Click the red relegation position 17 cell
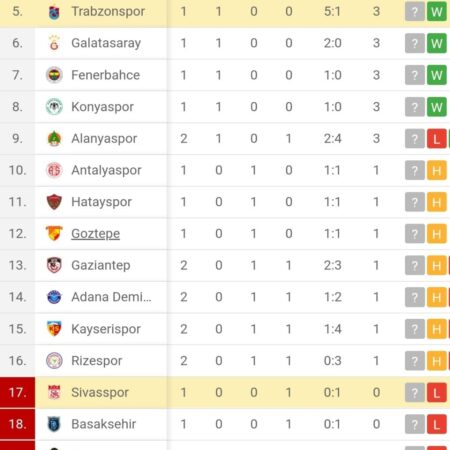The height and width of the screenshot is (450, 450). [x=17, y=392]
